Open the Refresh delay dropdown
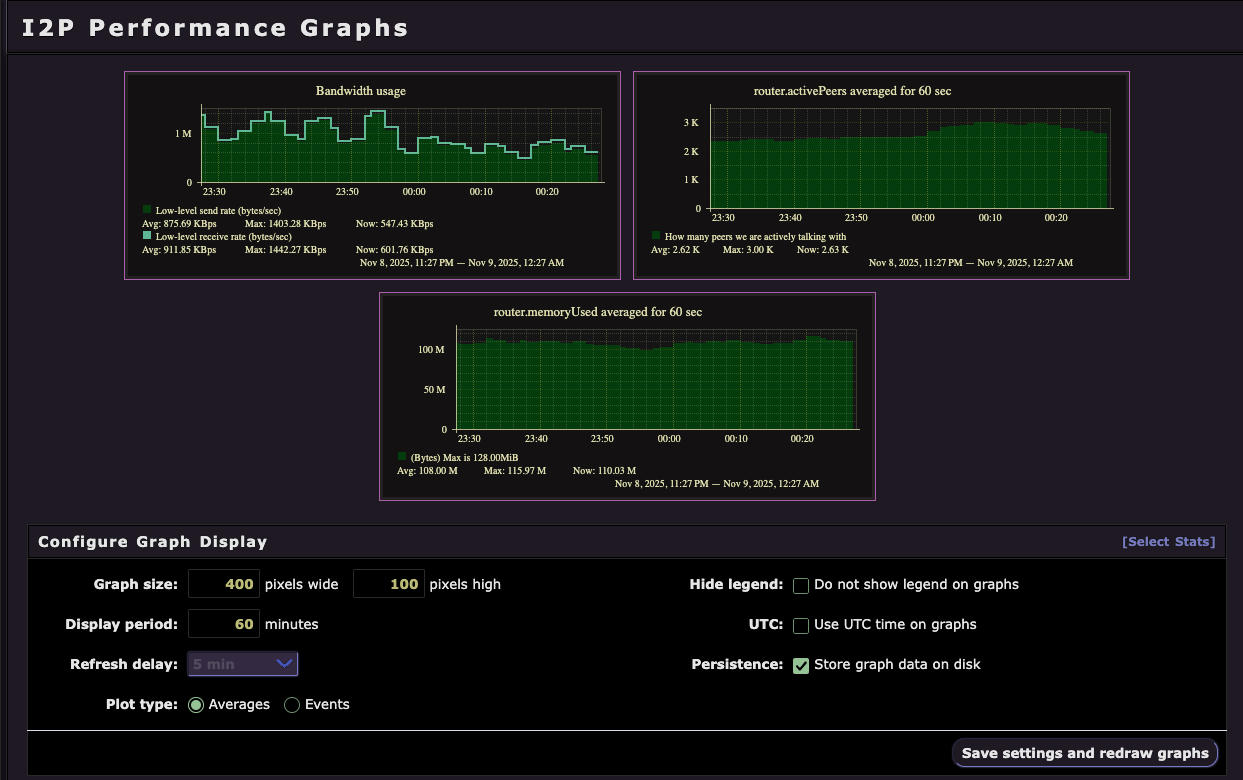The width and height of the screenshot is (1243, 780). coord(242,663)
